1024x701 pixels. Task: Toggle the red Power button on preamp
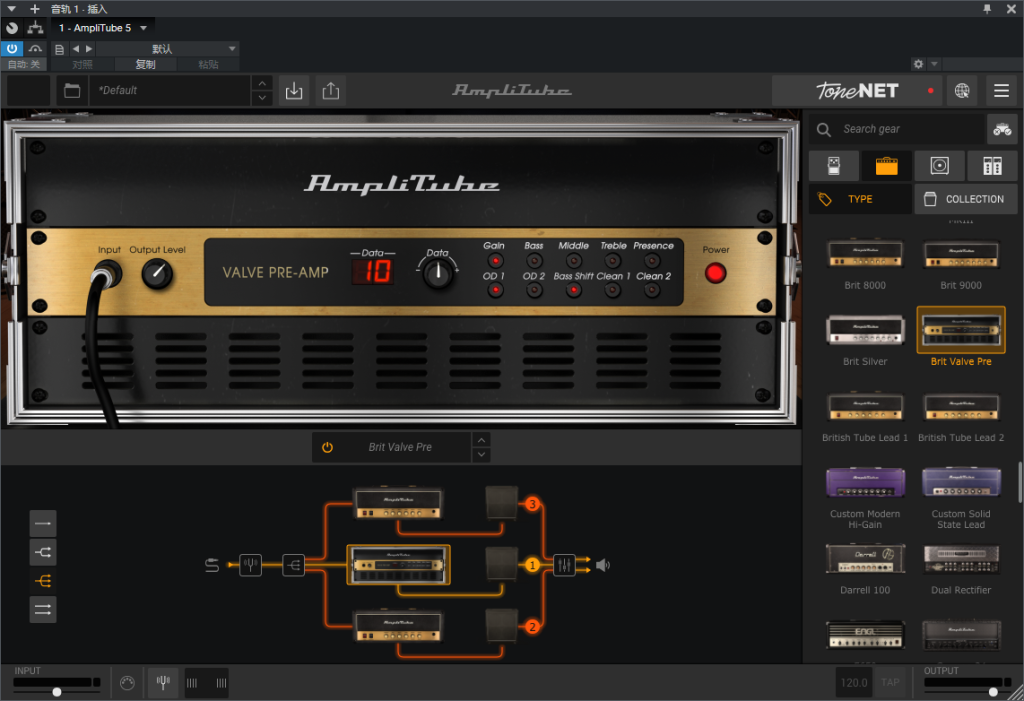[x=716, y=273]
